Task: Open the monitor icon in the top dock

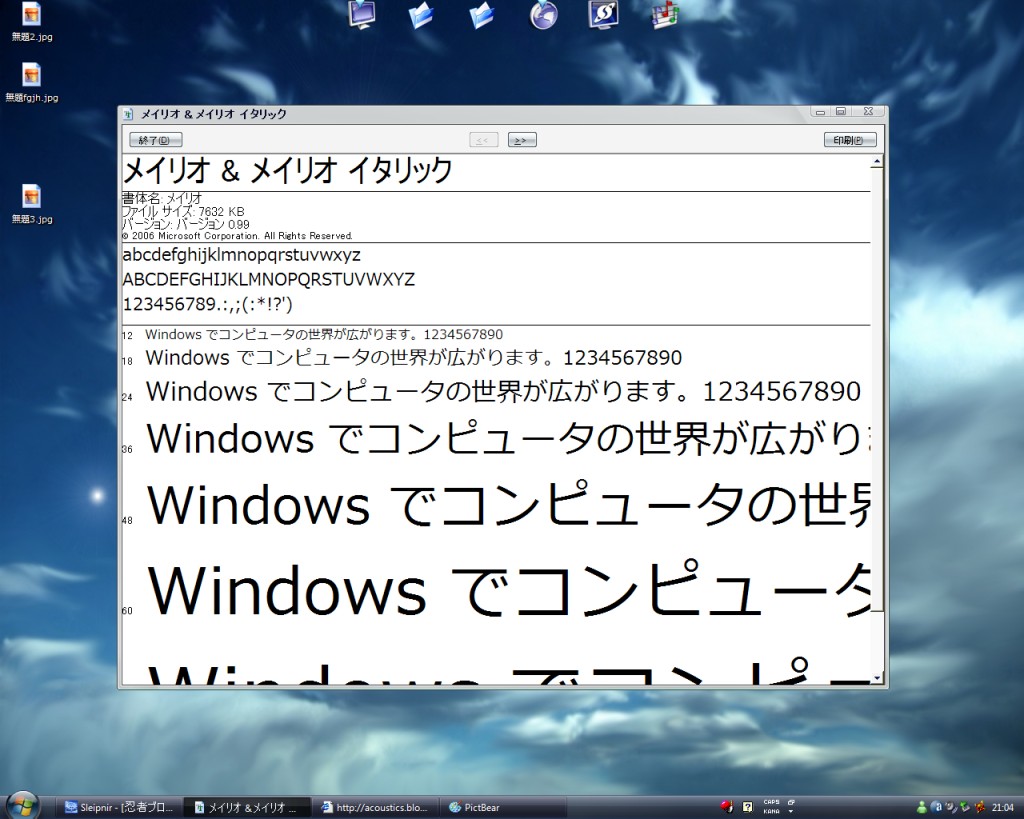Action: tap(362, 14)
